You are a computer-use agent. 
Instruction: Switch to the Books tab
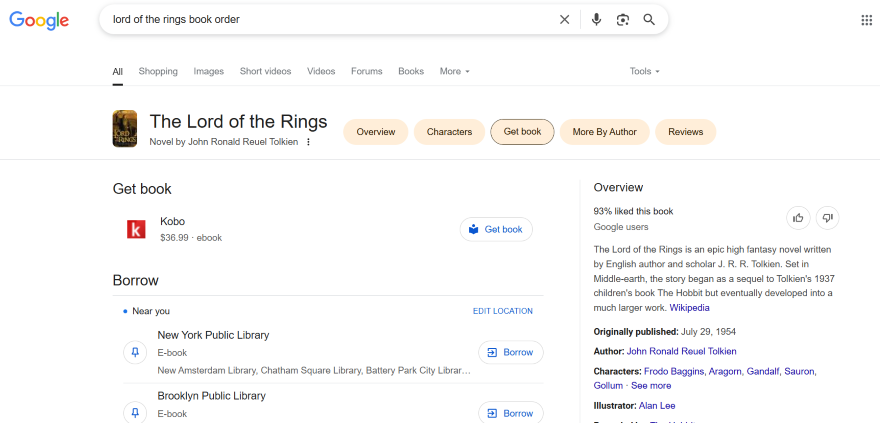411,71
